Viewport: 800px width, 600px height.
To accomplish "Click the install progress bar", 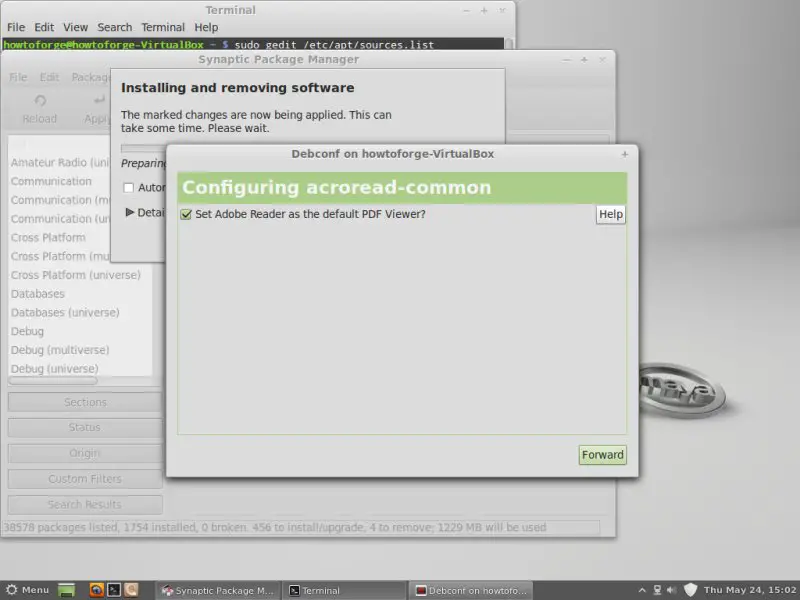I will pos(144,148).
